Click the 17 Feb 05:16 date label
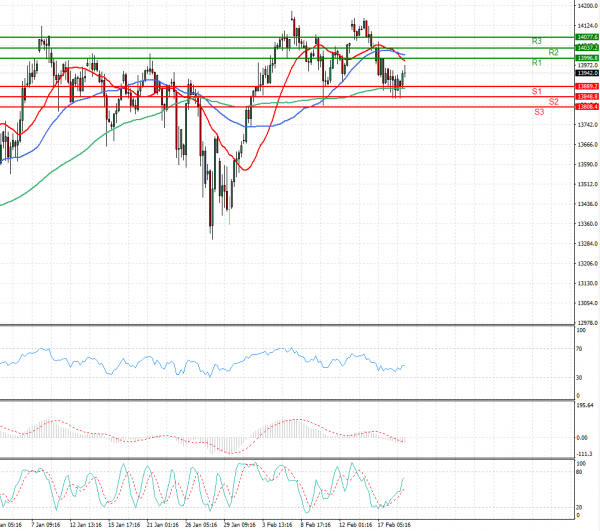This screenshot has height=531, width=600. coord(394,524)
